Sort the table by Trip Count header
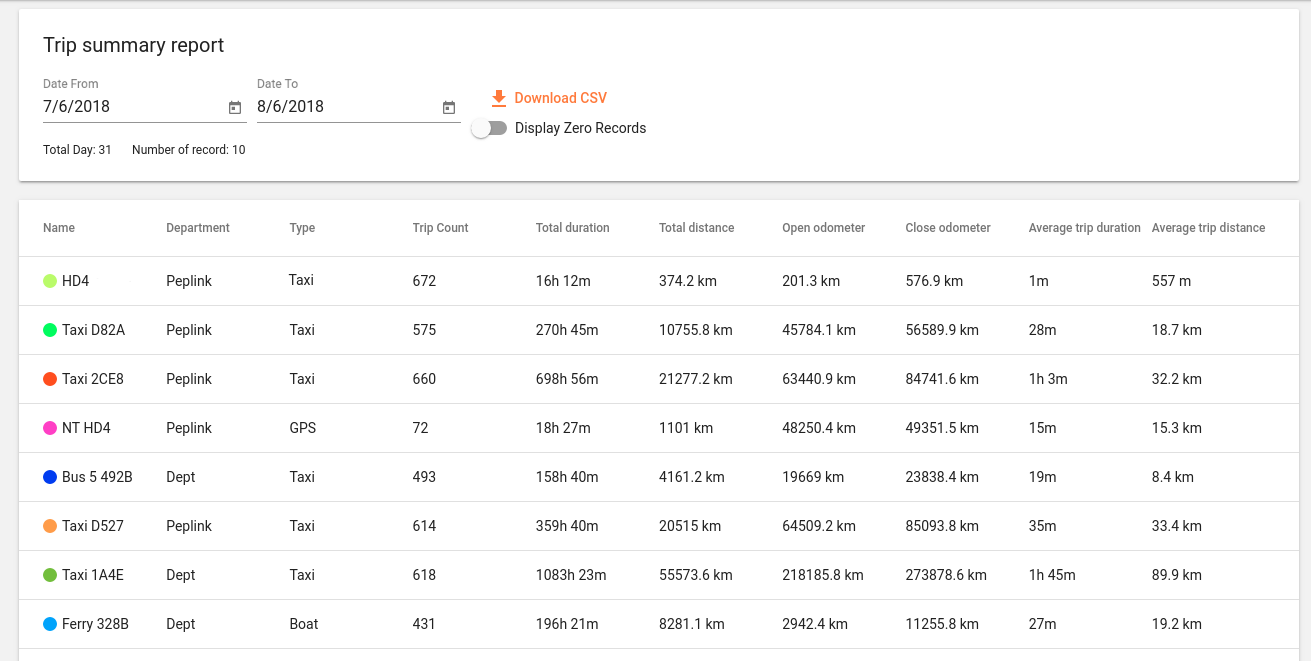1311x666 pixels. click(x=440, y=228)
